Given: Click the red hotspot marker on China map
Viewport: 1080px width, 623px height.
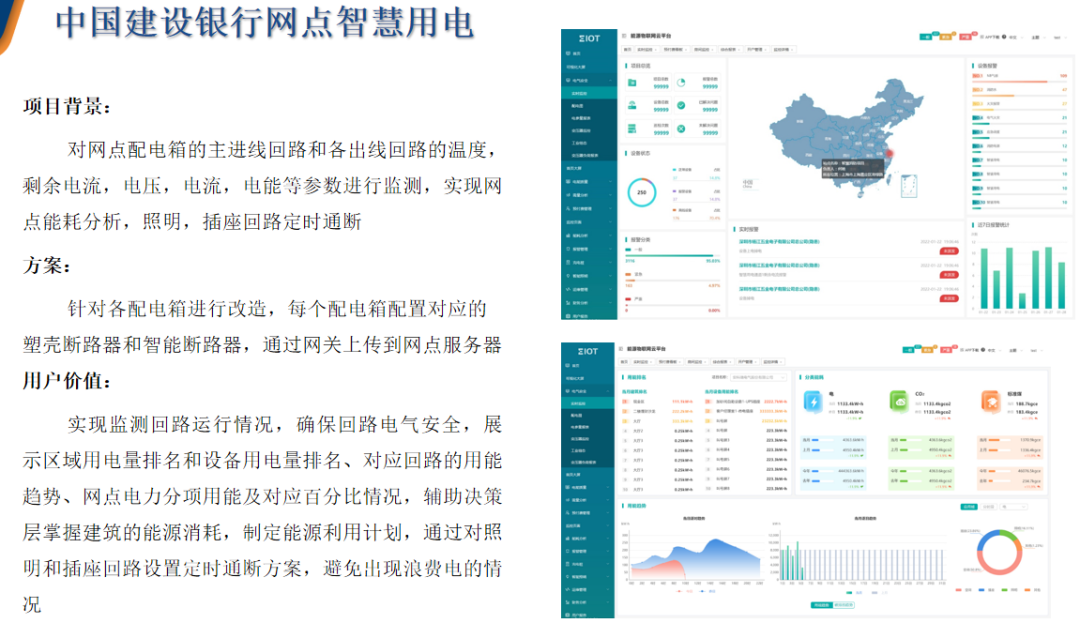Looking at the screenshot, I should pos(889,153).
